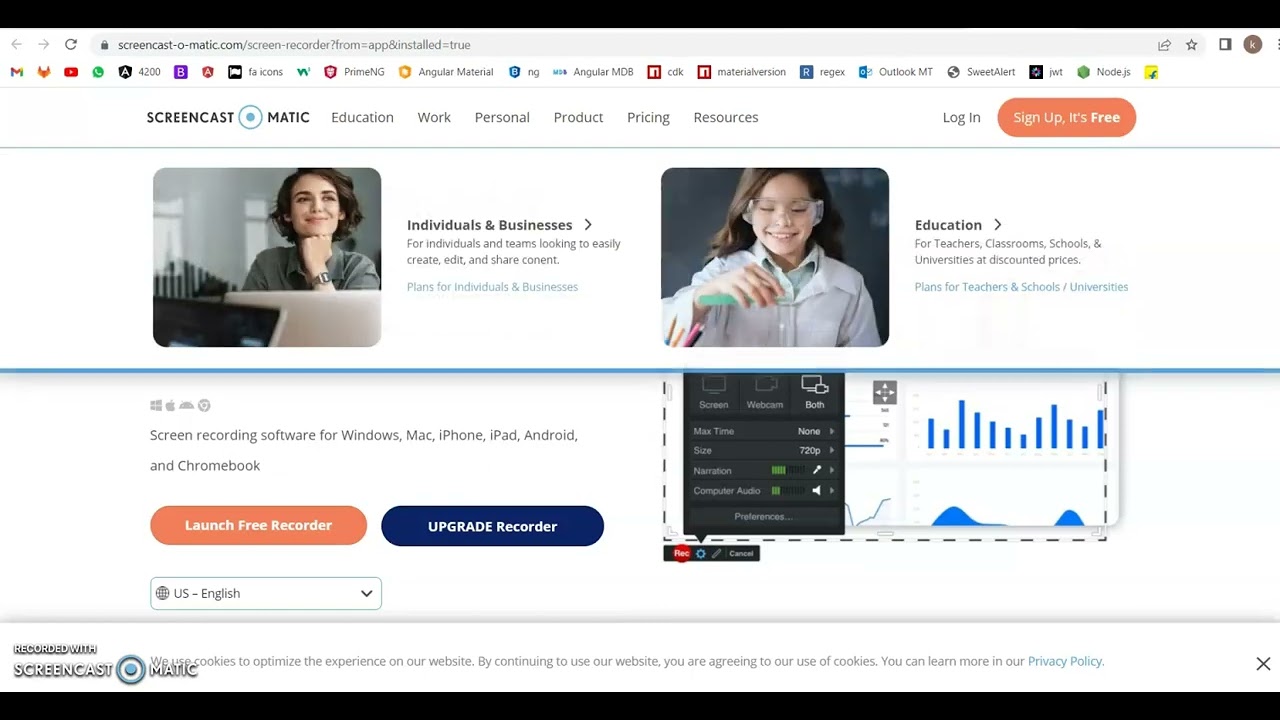The height and width of the screenshot is (720, 1280).
Task: Bookmark this tab with the star icon
Action: (1192, 45)
